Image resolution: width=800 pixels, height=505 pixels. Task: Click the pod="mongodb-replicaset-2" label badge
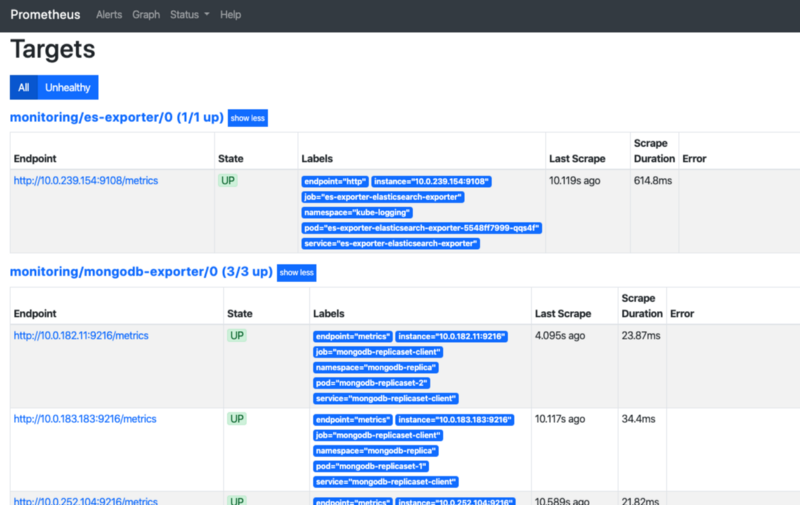pyautogui.click(x=371, y=383)
